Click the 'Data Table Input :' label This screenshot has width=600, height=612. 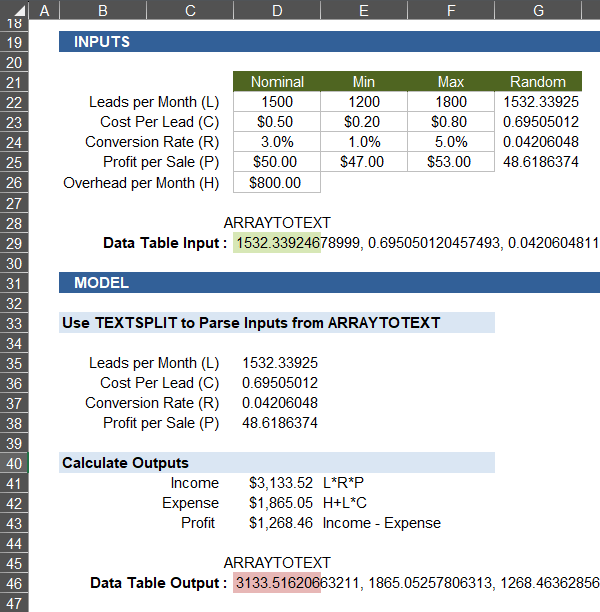tap(165, 243)
